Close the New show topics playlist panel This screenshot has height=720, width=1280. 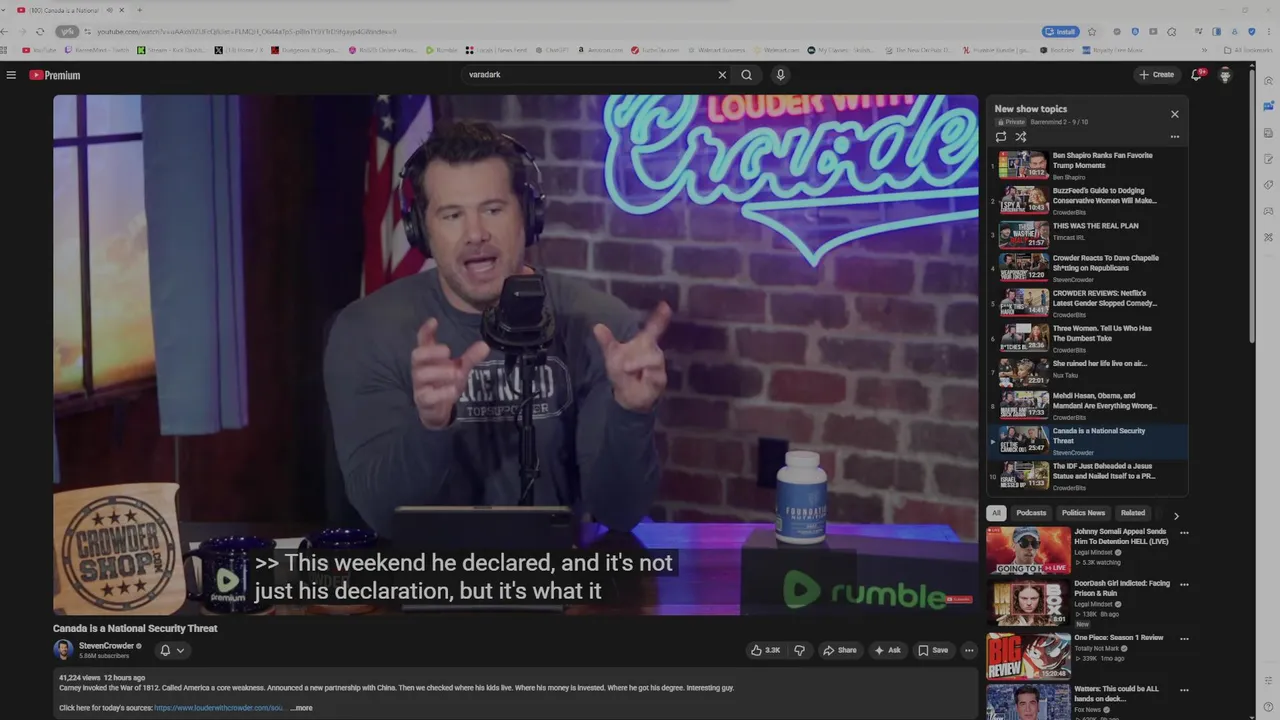(1175, 114)
